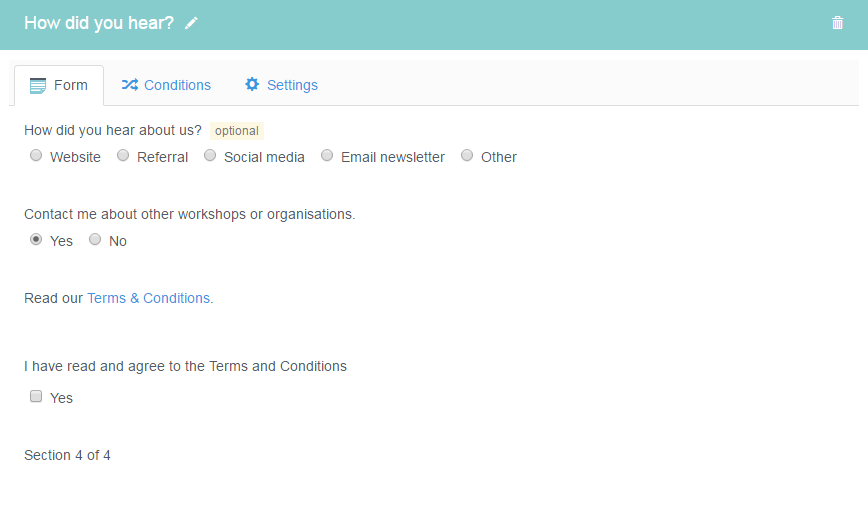The image size is (868, 505).
Task: Select Yes for contact about workshops
Action: click(x=36, y=240)
